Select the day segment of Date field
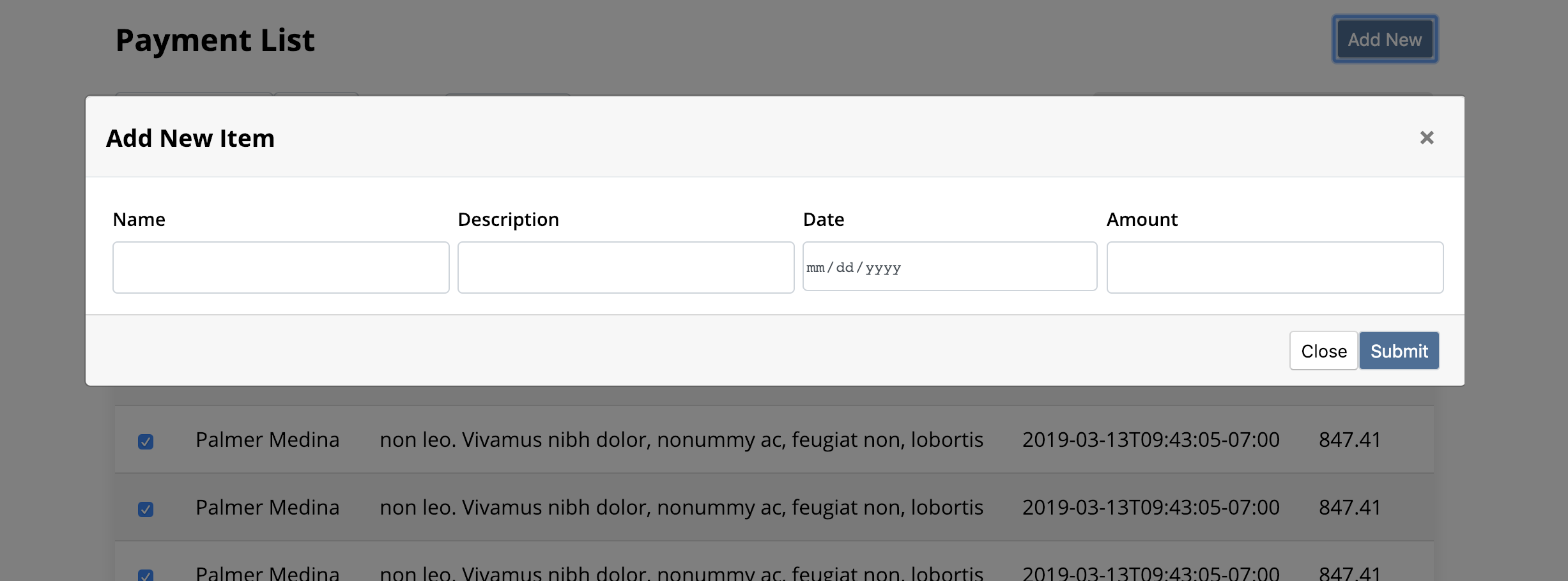The height and width of the screenshot is (581, 1568). 845,268
